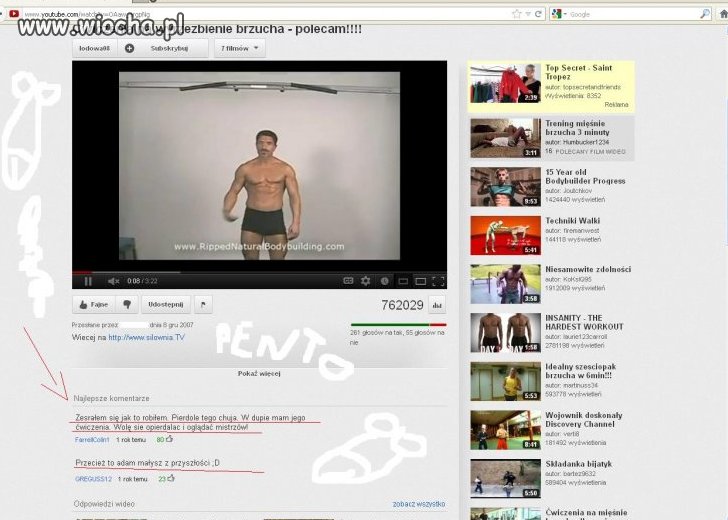This screenshot has height=520, width=728.
Task: Open Trening mięśnie brzucha thumbnail image
Action: tap(506, 138)
